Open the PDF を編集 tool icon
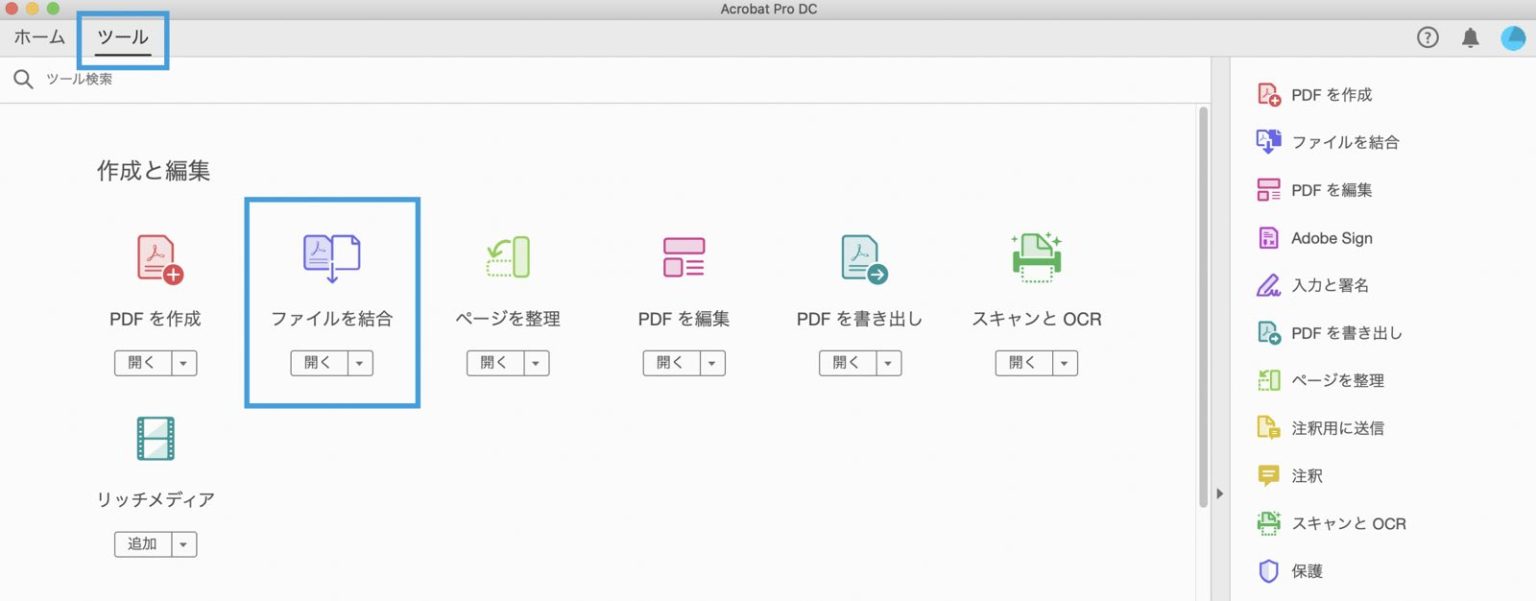Viewport: 1536px width, 601px height. tap(684, 259)
